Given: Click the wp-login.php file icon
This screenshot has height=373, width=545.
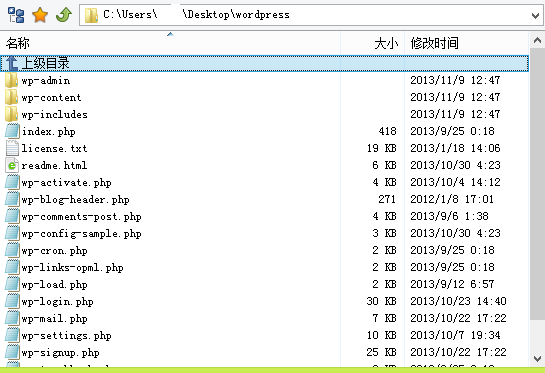Looking at the screenshot, I should click(x=12, y=302).
